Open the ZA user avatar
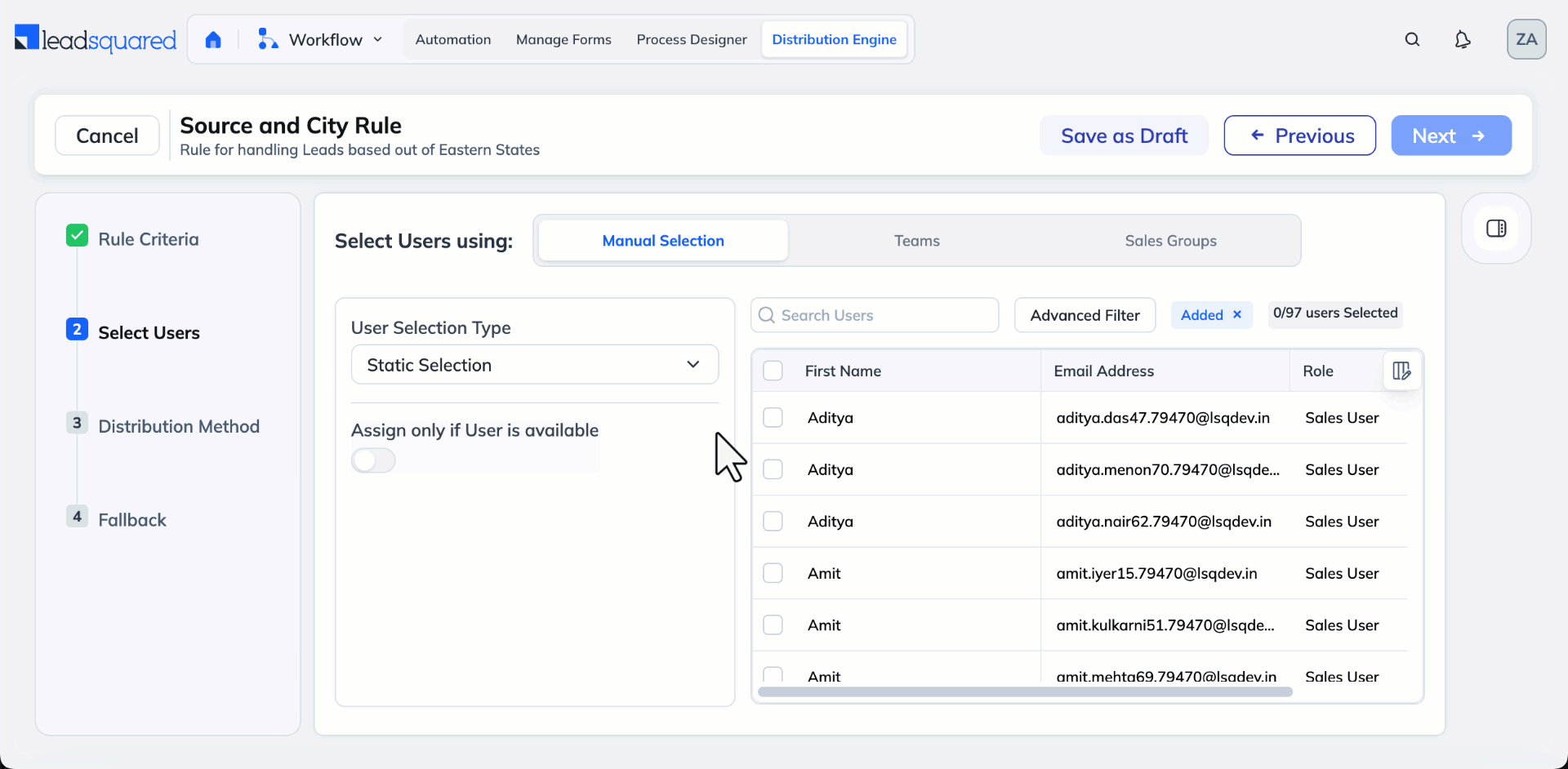Viewport: 1568px width, 769px height. [1526, 39]
